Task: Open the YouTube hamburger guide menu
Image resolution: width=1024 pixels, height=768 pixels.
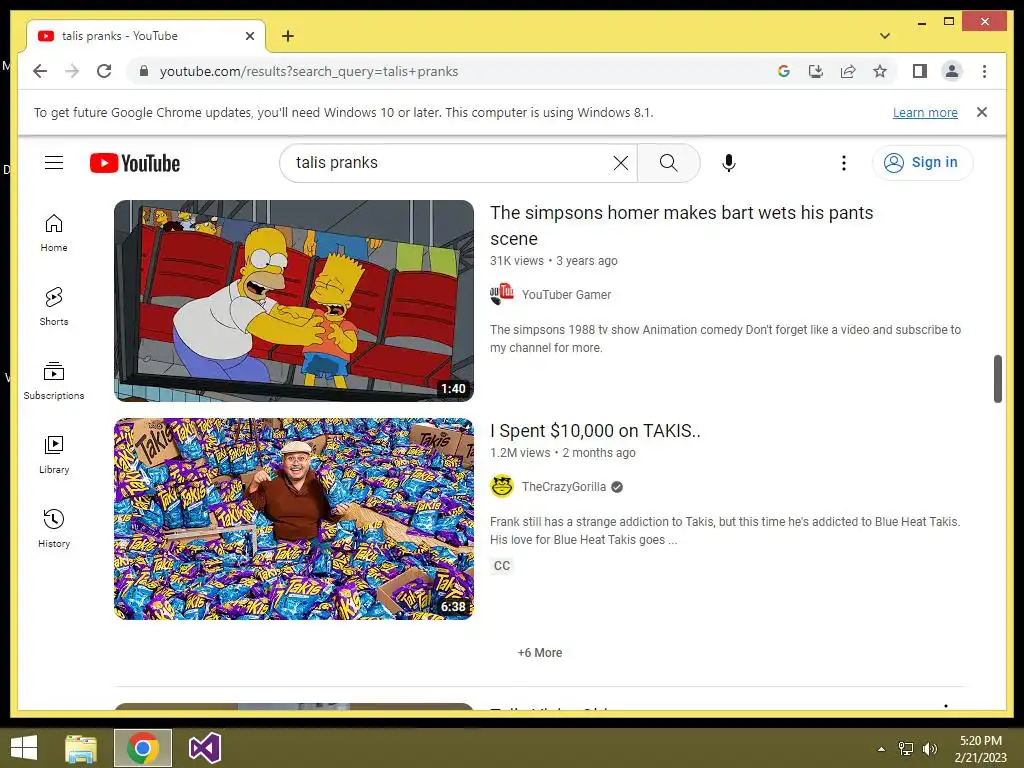Action: coord(54,163)
